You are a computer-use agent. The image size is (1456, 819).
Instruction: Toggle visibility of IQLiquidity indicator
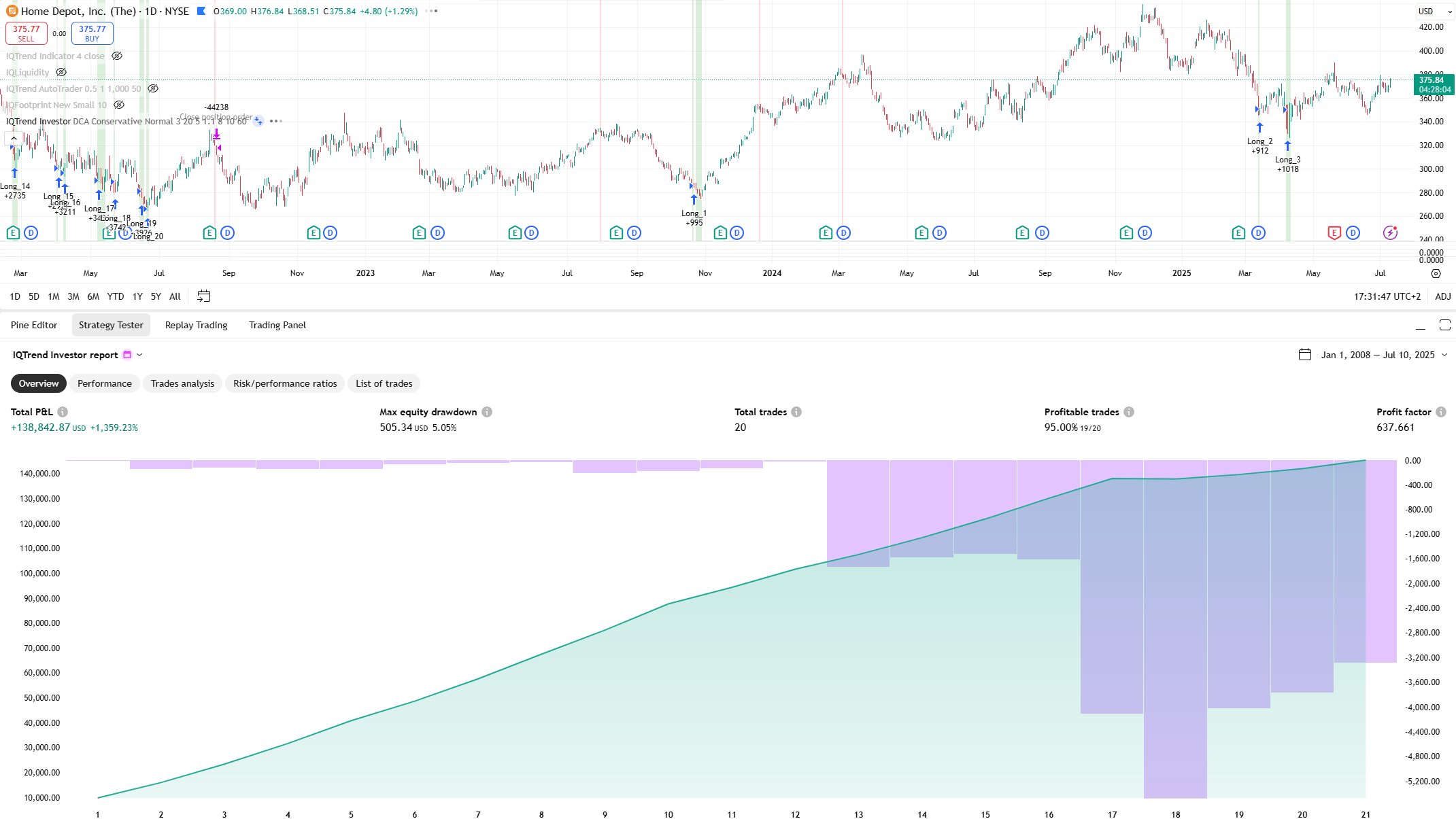pyautogui.click(x=61, y=73)
